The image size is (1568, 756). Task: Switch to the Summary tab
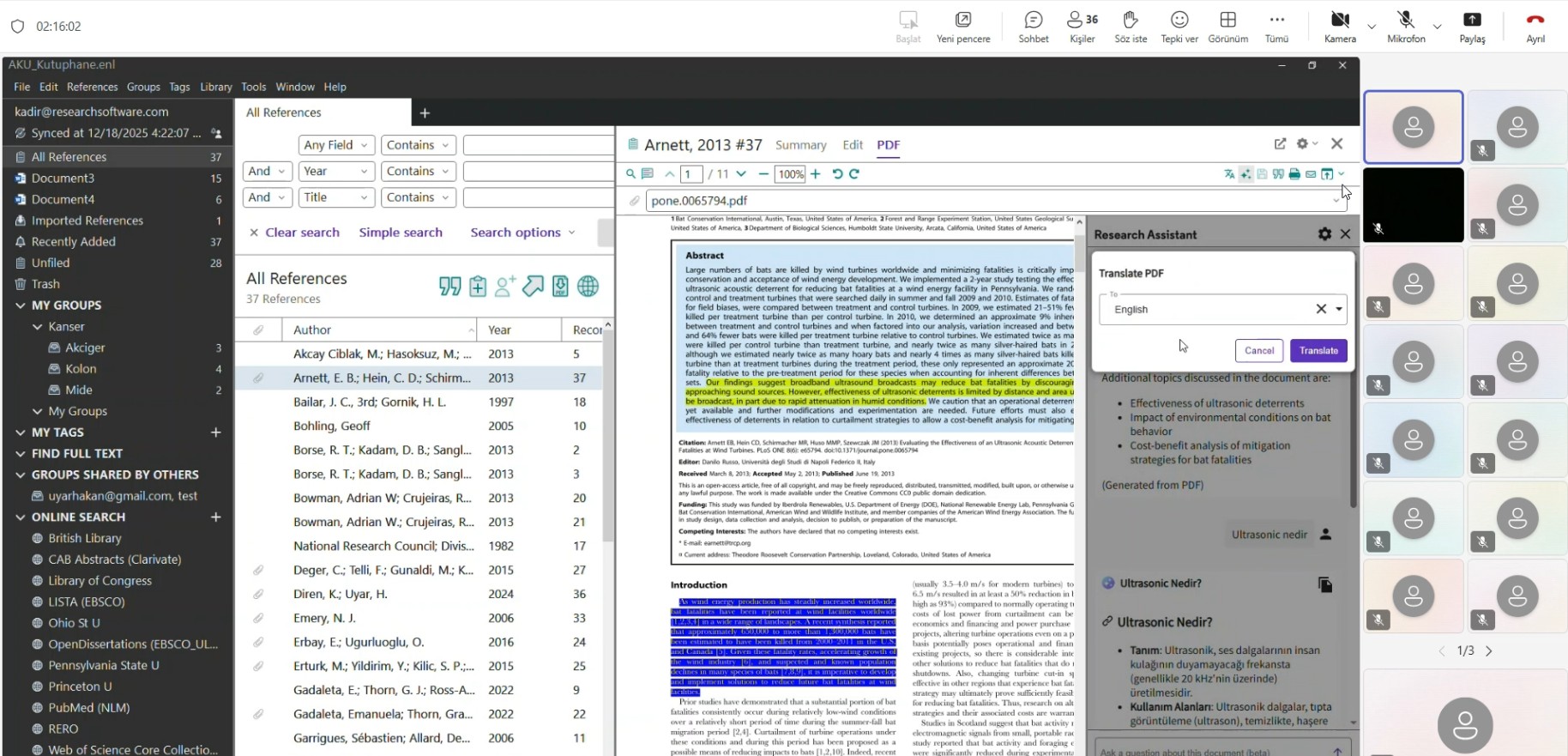[x=800, y=145]
